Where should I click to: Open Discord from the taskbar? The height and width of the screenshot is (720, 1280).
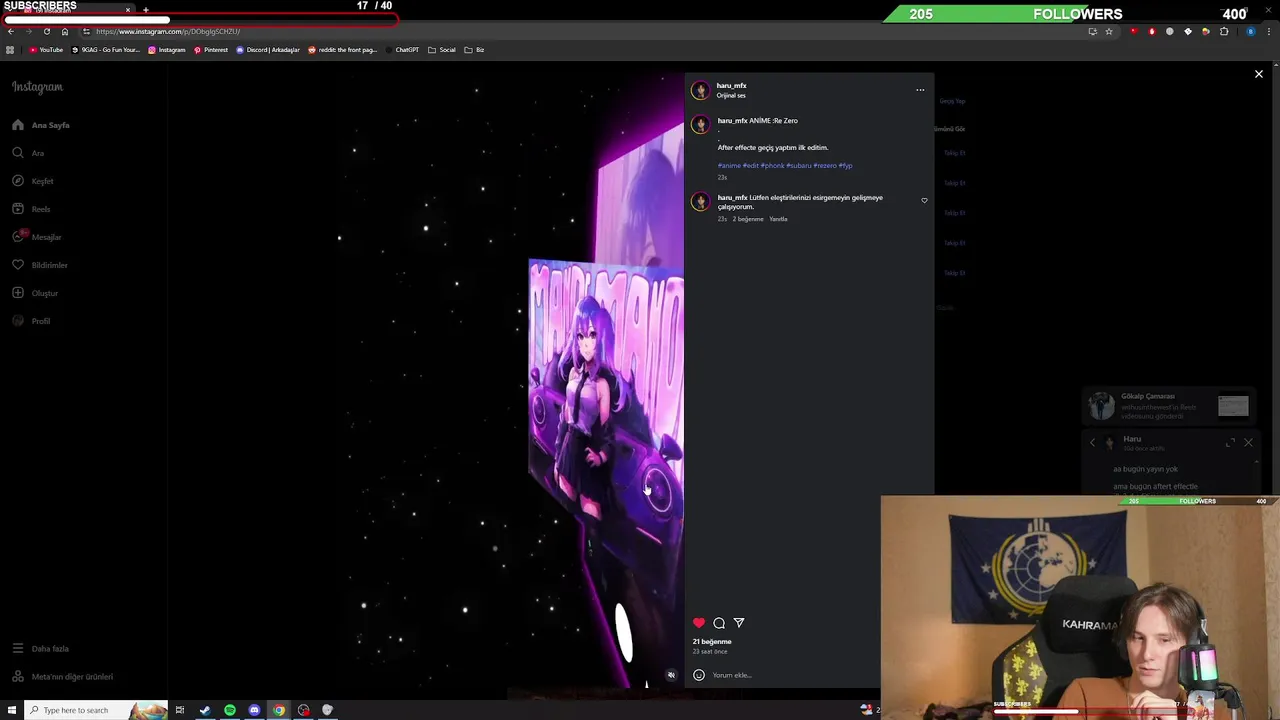pyautogui.click(x=254, y=710)
